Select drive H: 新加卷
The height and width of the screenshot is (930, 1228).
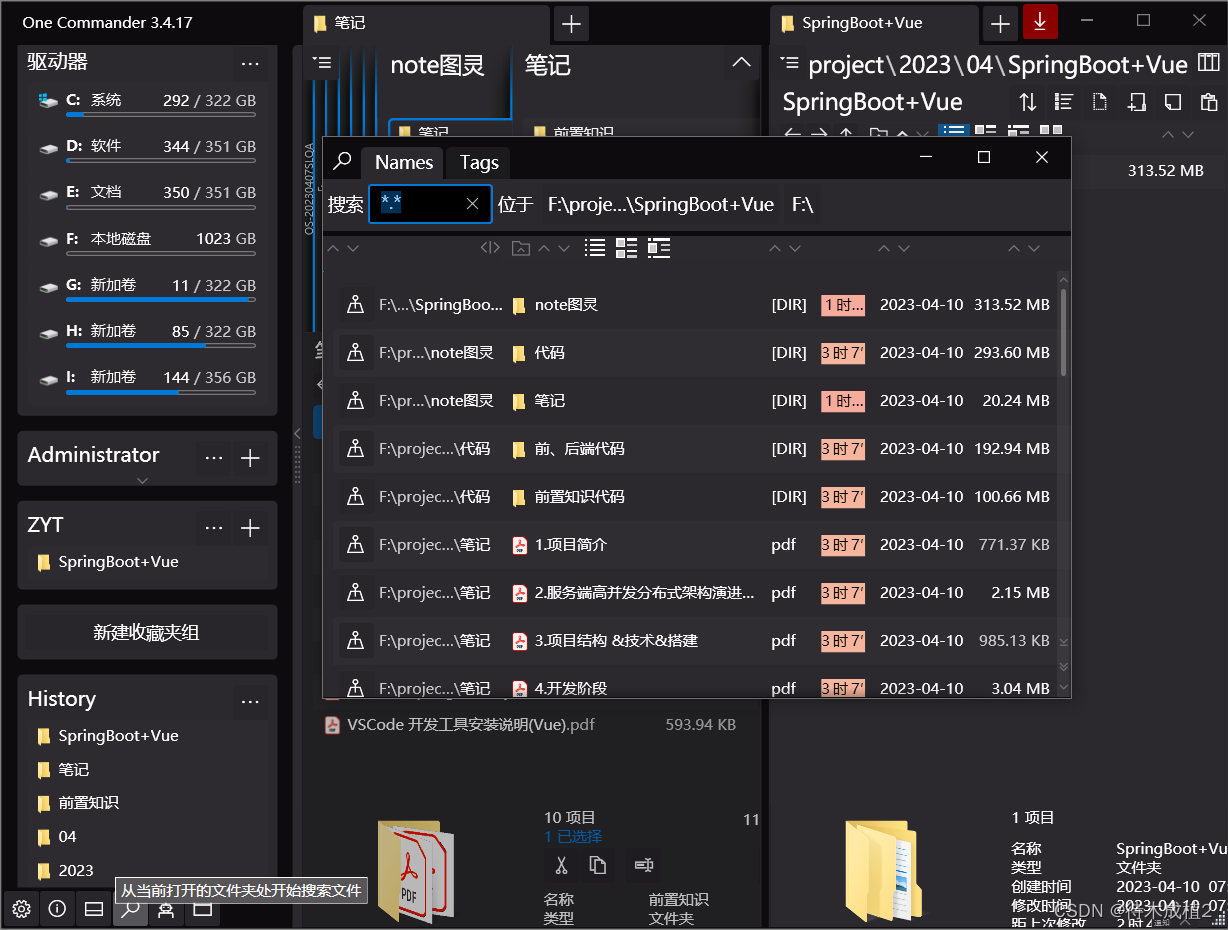point(147,333)
